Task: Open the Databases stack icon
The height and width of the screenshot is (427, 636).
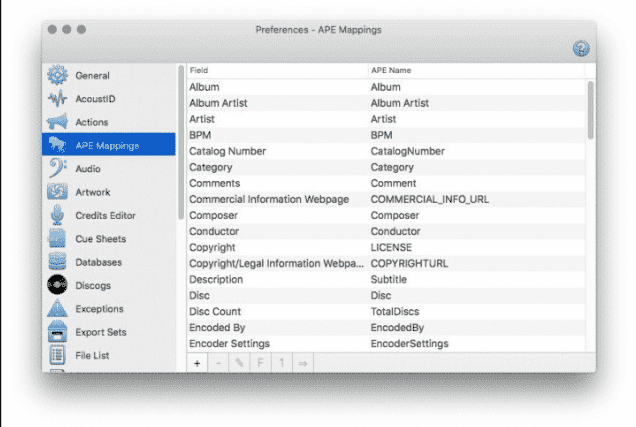Action: click(x=57, y=262)
